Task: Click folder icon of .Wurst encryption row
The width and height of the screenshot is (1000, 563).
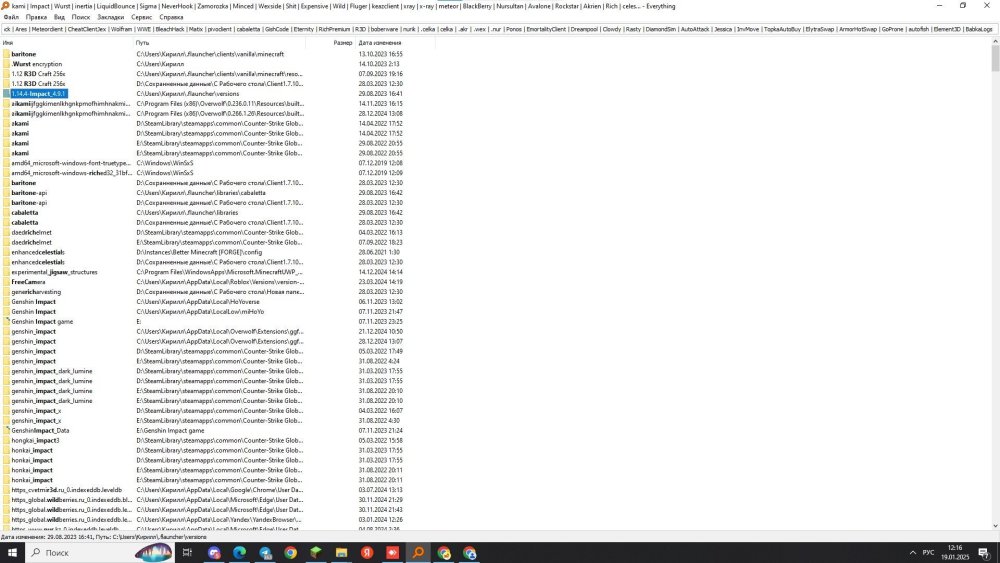Action: (x=6, y=64)
